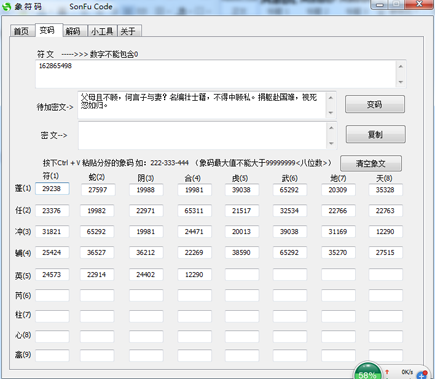Click the 符(1) column header
The height and width of the screenshot is (379, 435).
point(51,176)
